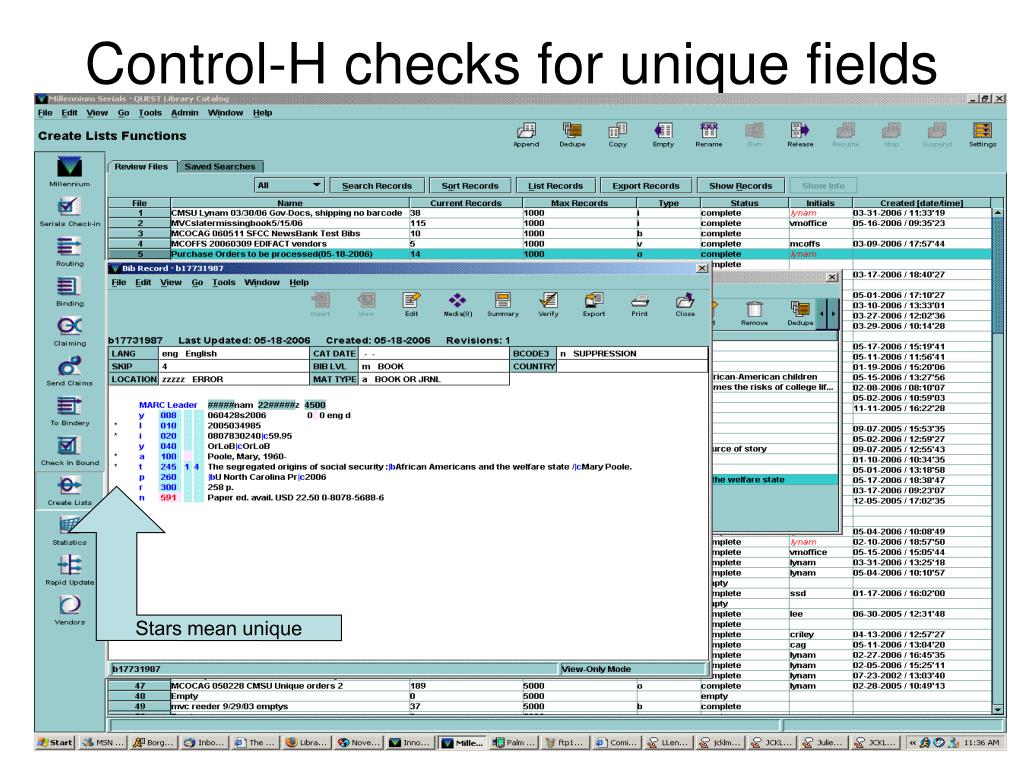Open the Settings toolbar icon
Viewport: 1024px width, 768px height.
click(982, 135)
